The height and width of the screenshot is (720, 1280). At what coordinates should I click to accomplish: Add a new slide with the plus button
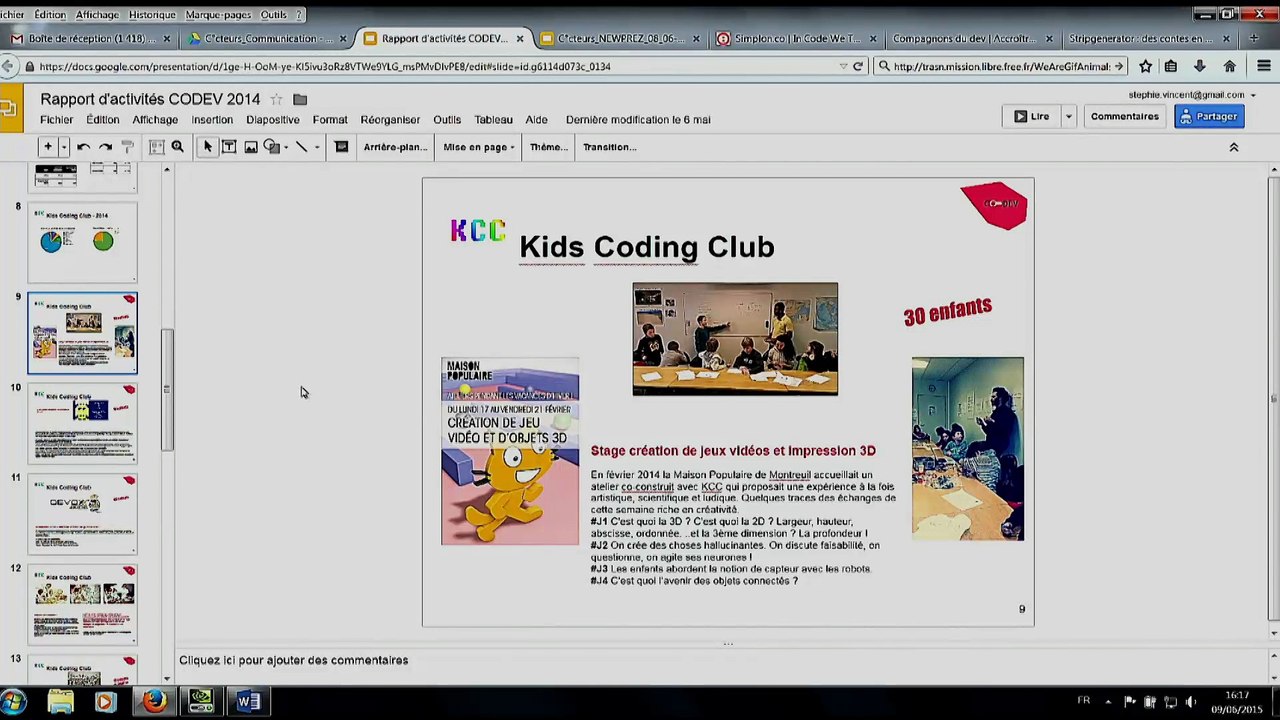click(x=47, y=147)
